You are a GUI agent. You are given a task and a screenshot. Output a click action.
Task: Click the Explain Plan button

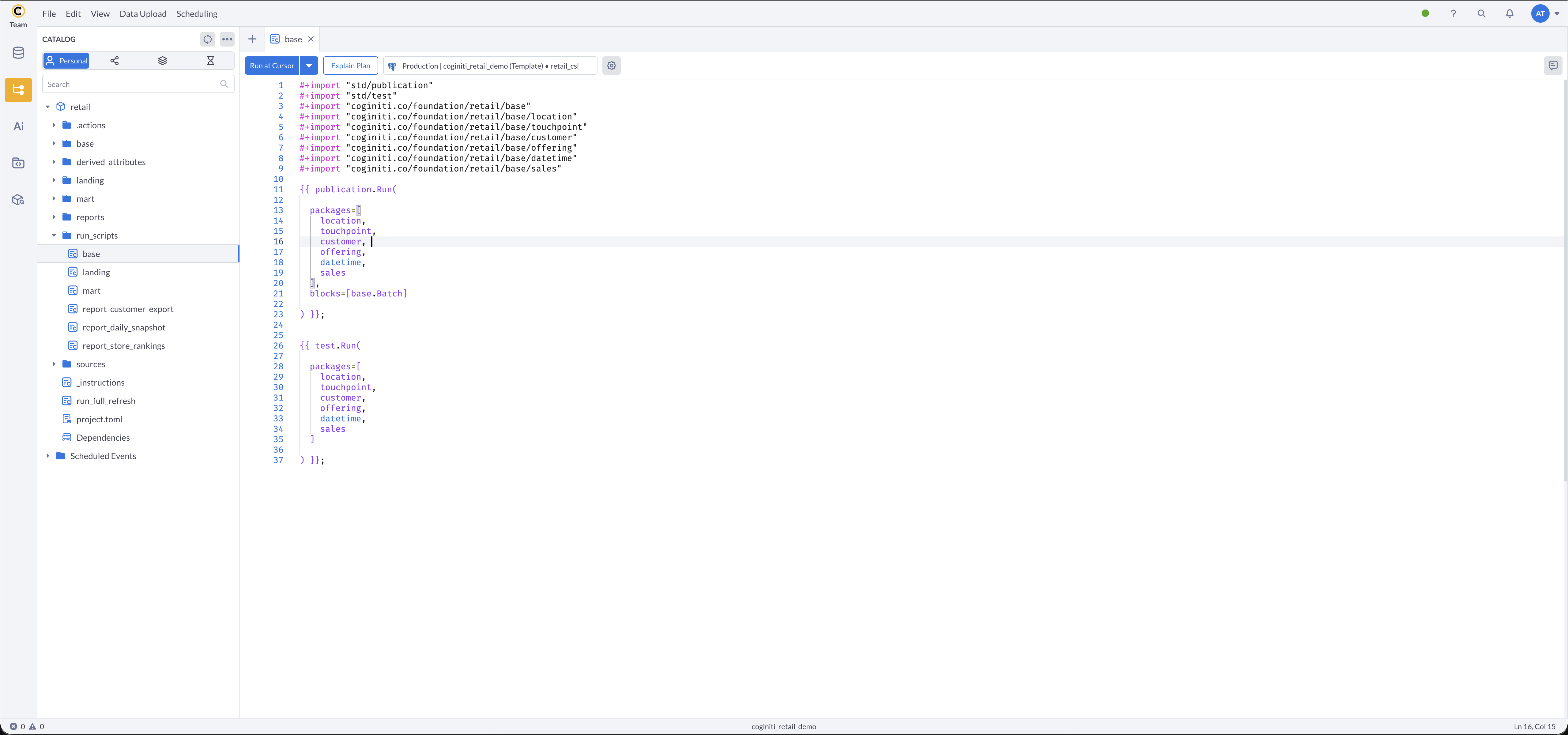[x=351, y=66]
